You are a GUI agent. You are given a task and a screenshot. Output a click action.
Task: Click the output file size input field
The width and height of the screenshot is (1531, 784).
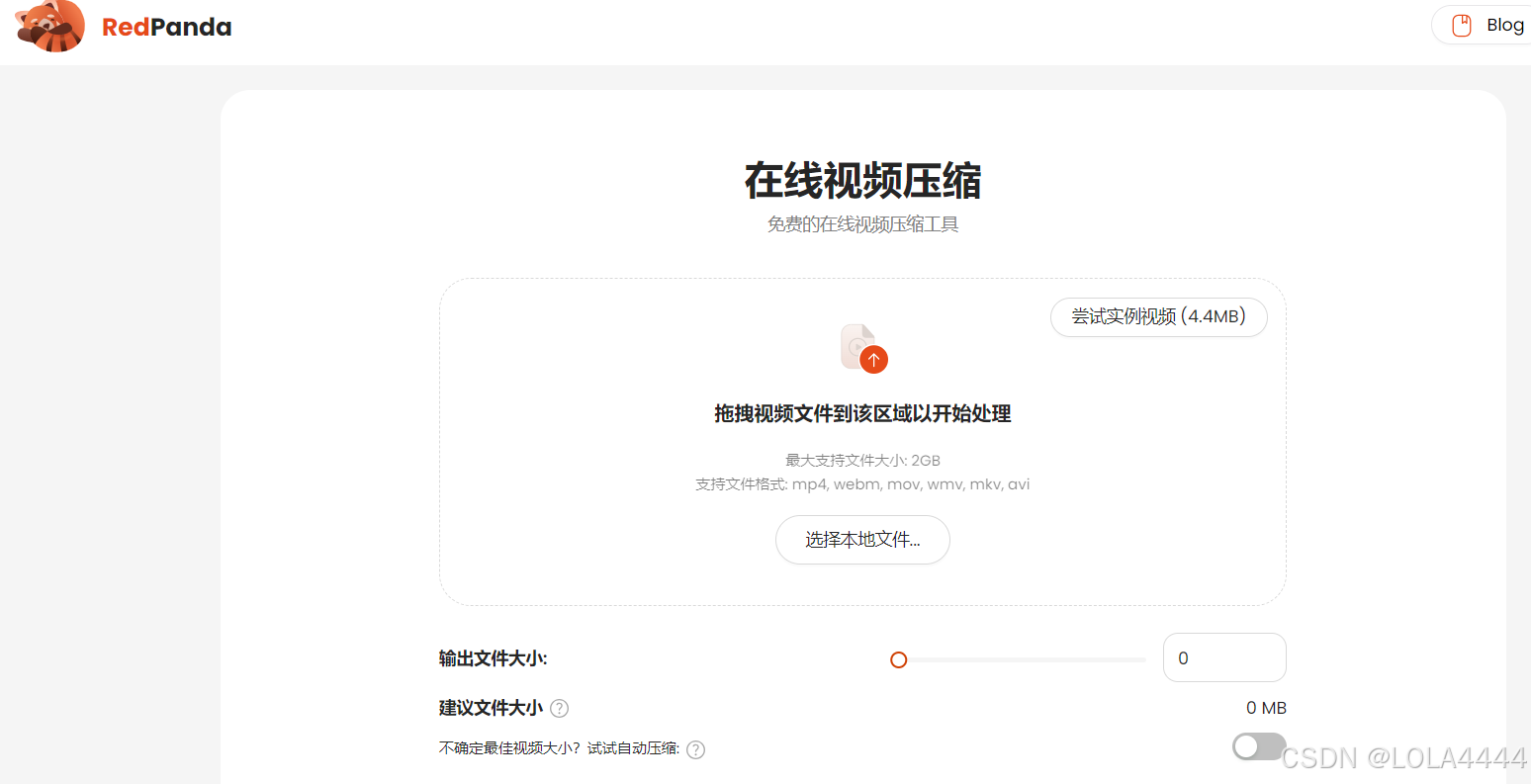(x=1224, y=657)
